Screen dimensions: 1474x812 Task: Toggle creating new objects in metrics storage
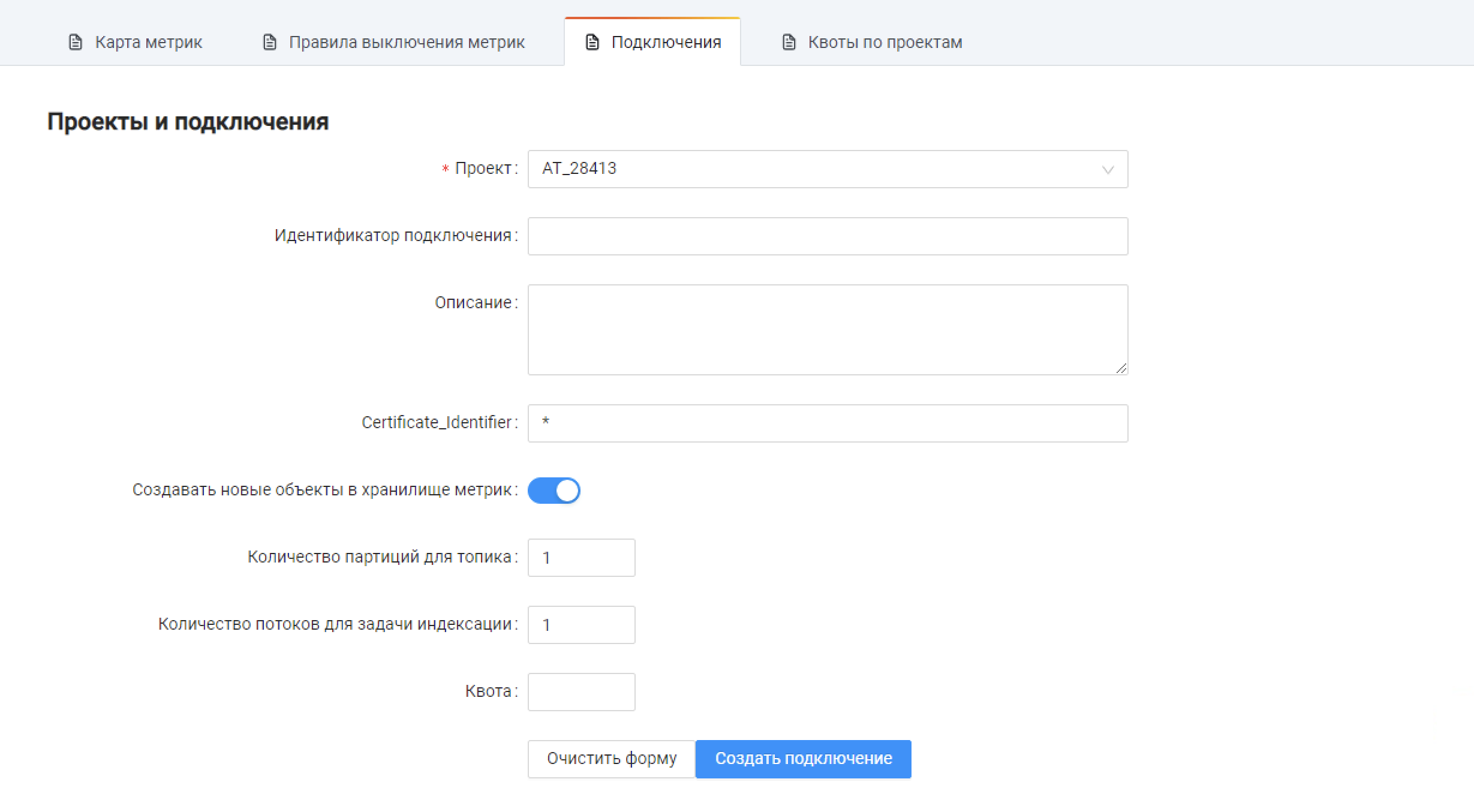[x=553, y=491]
